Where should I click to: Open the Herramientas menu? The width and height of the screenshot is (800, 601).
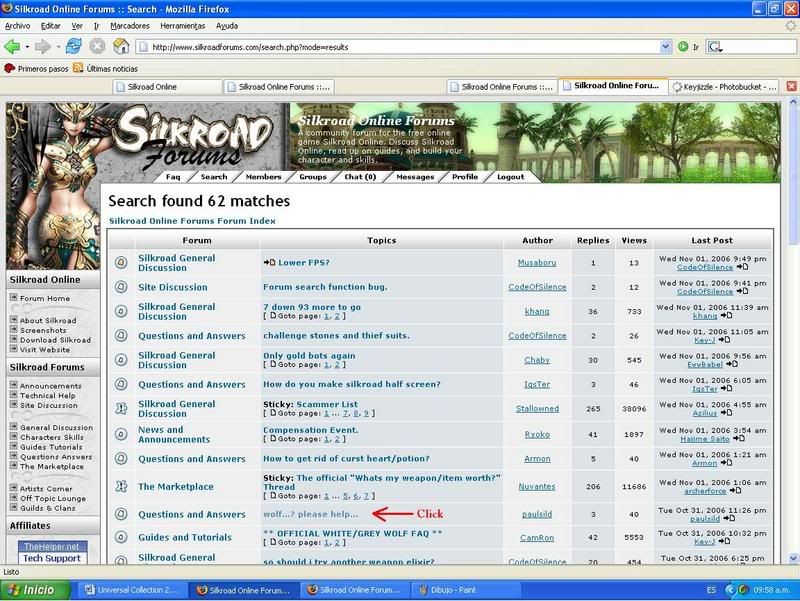click(x=183, y=26)
